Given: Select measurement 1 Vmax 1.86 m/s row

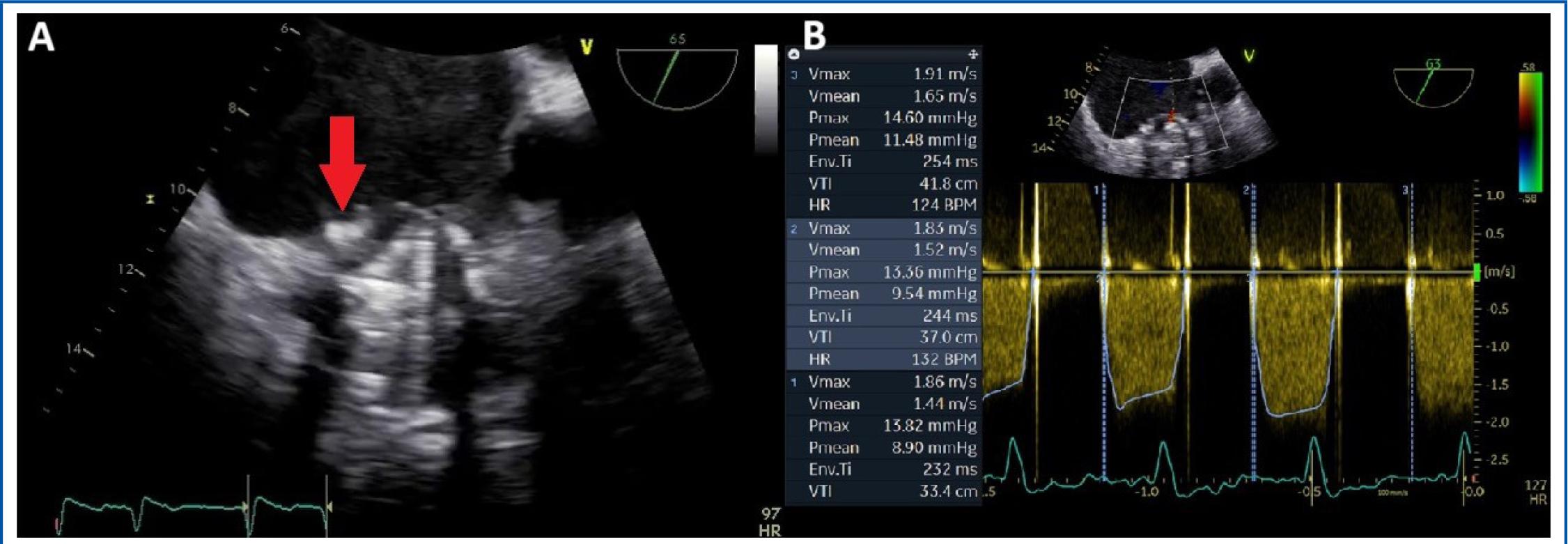Looking at the screenshot, I should pyautogui.click(x=885, y=382).
